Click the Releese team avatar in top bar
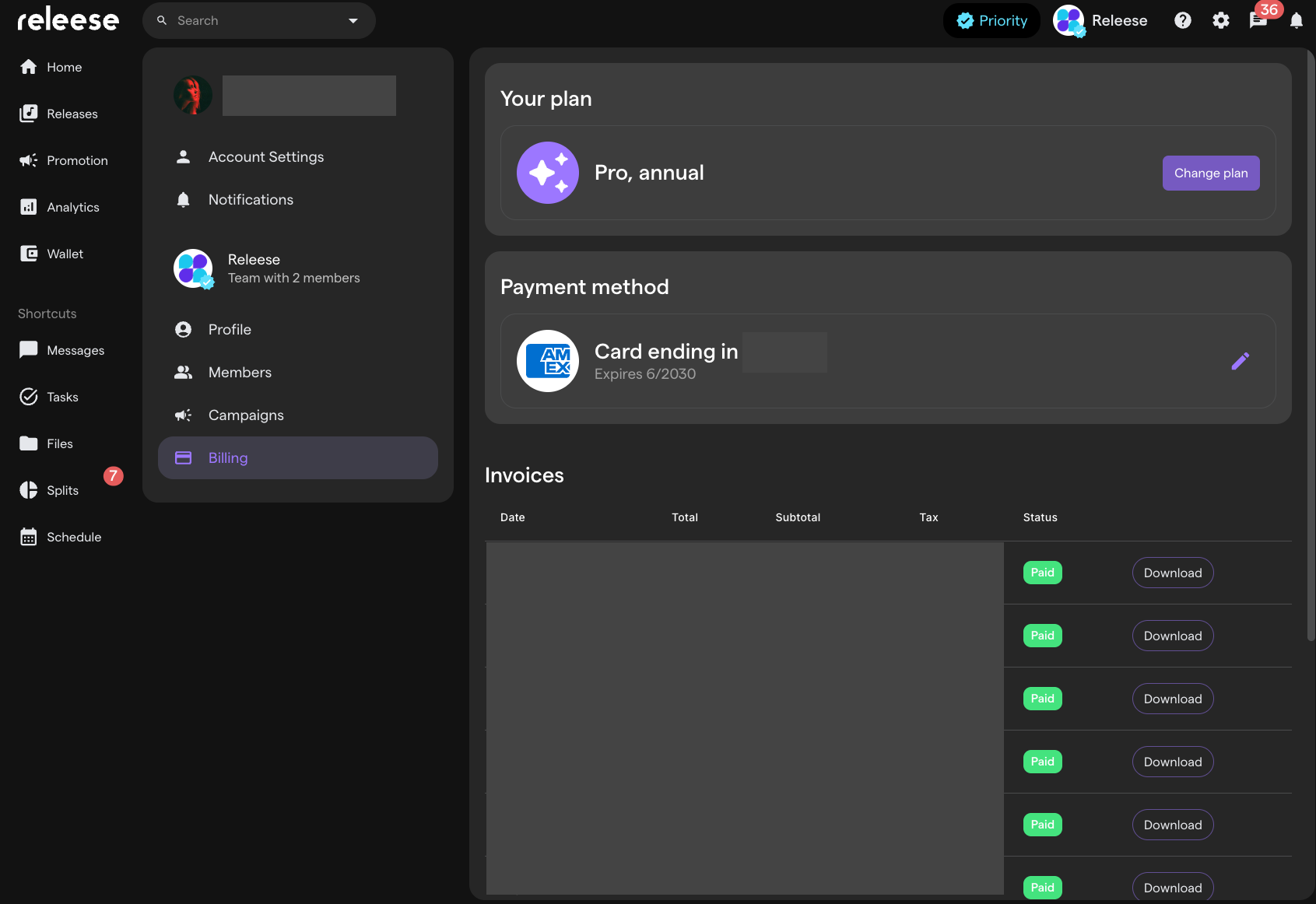 (1069, 20)
